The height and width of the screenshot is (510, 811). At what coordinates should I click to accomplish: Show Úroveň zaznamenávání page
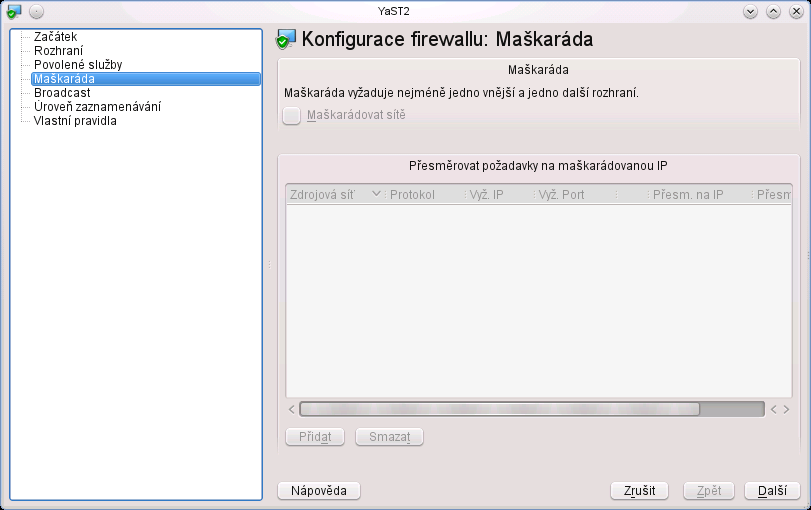pos(97,107)
